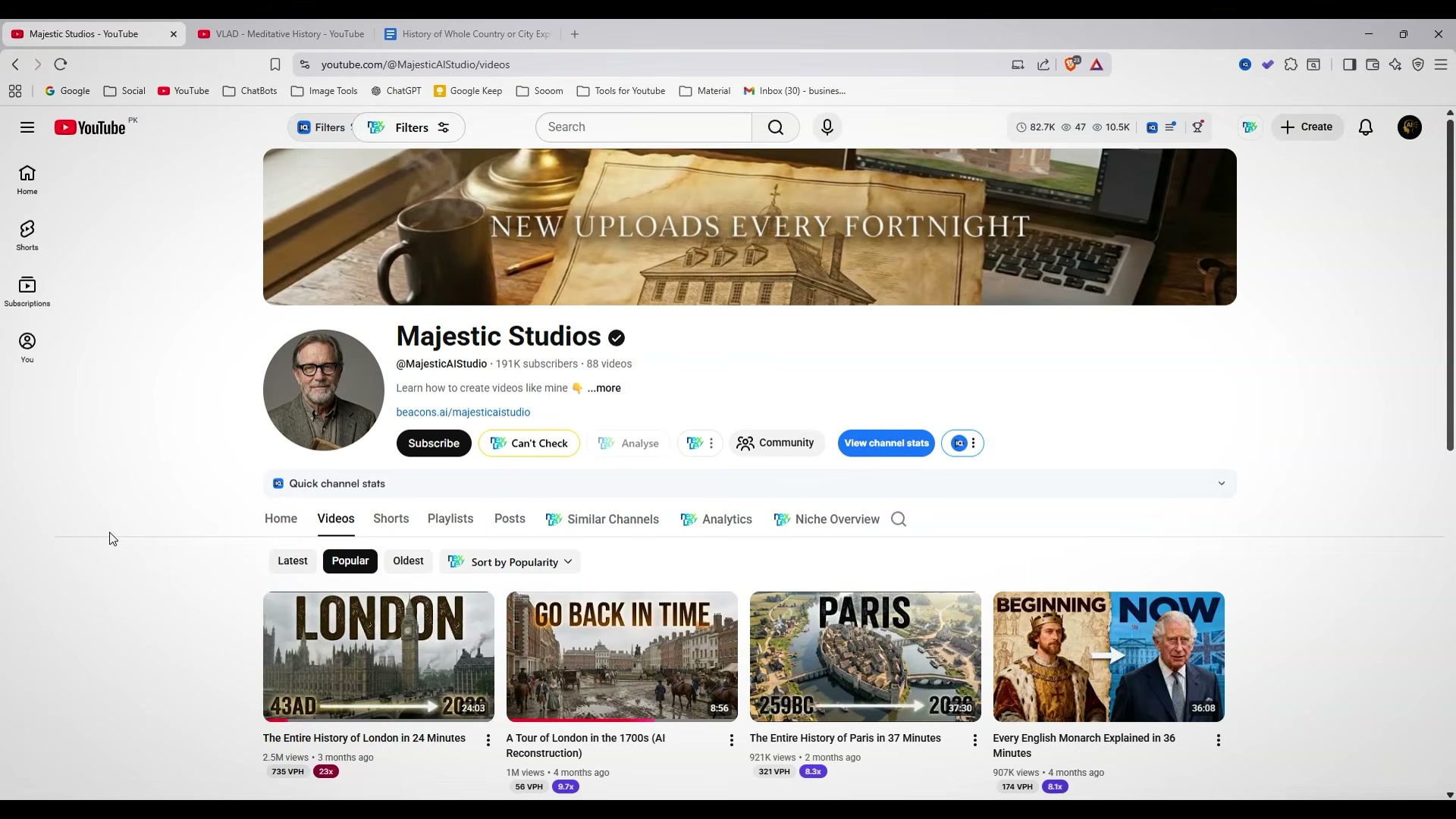This screenshot has width=1456, height=819.
Task: Open the account avatar menu
Action: [1410, 127]
